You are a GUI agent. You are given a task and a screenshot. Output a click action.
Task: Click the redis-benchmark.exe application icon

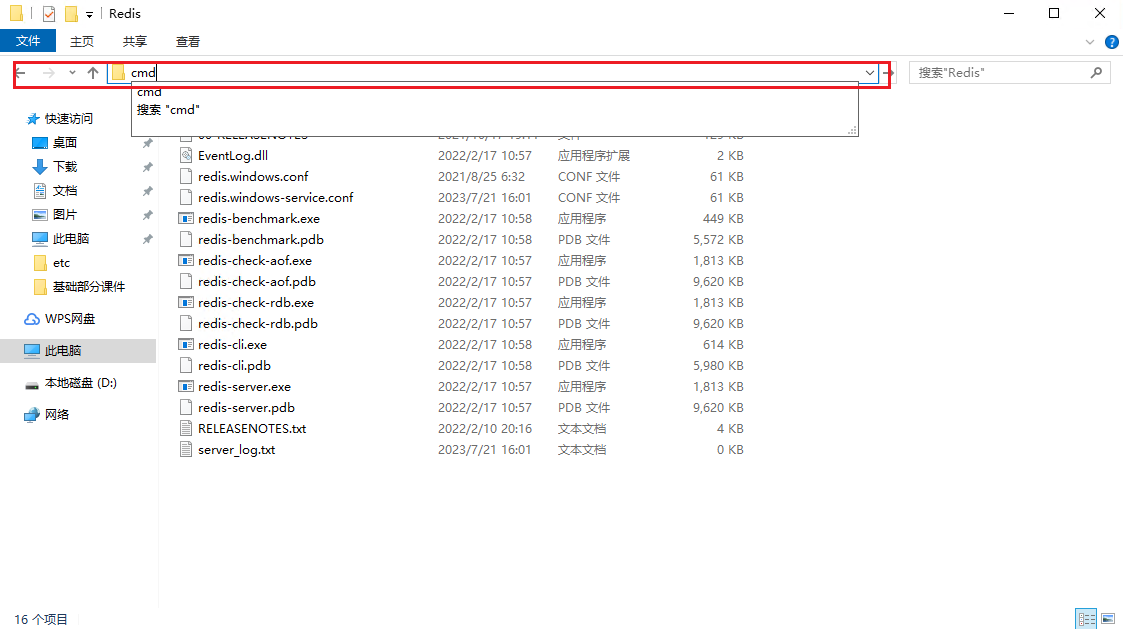[186, 219]
